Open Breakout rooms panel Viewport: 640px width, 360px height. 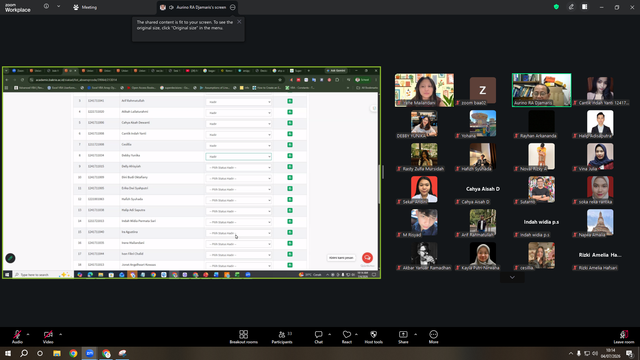coord(244,337)
